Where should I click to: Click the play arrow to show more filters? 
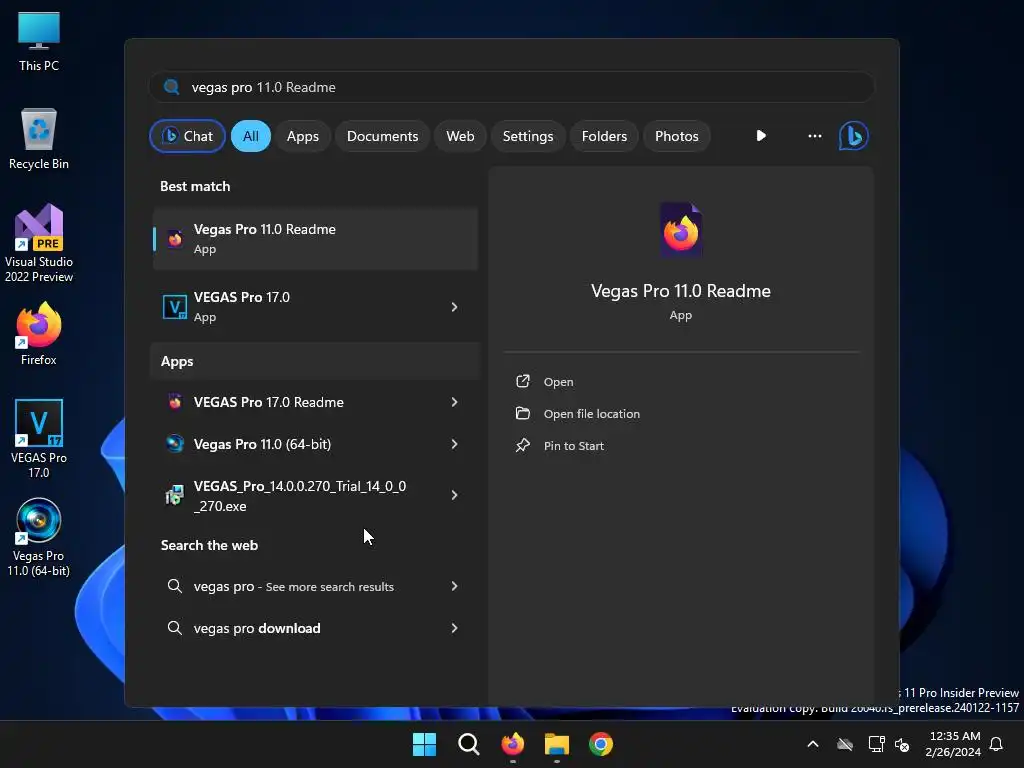coord(761,136)
